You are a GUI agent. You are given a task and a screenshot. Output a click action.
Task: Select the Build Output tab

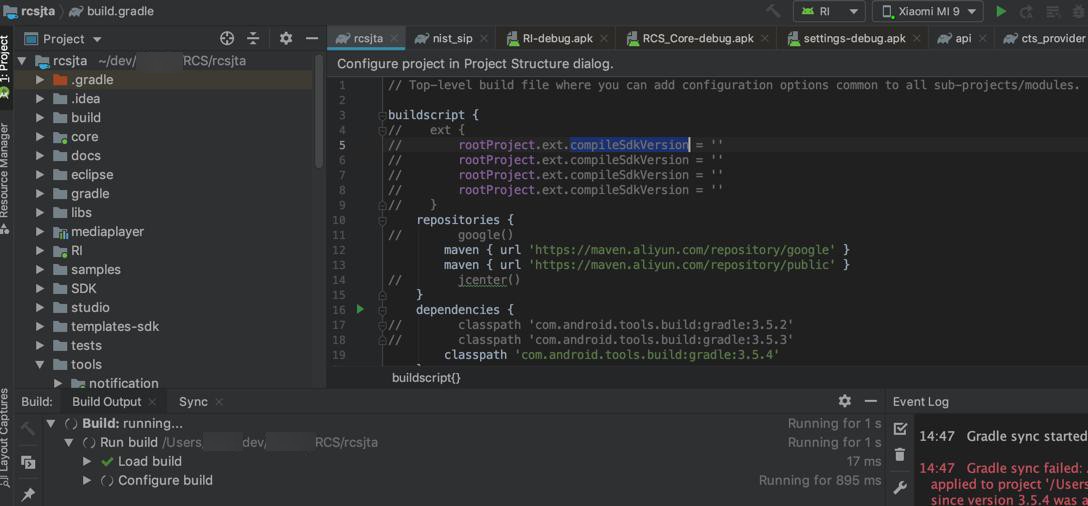(x=106, y=402)
